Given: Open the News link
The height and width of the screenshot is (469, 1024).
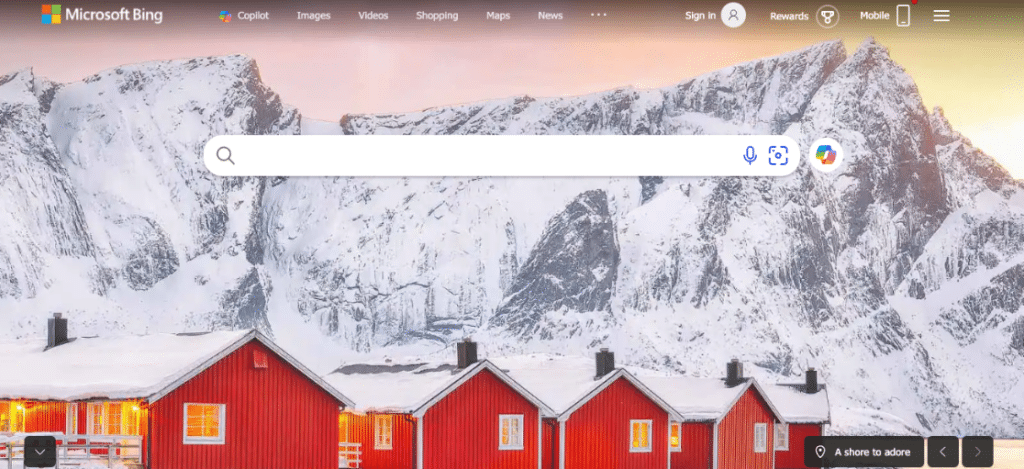Looking at the screenshot, I should pyautogui.click(x=550, y=16).
